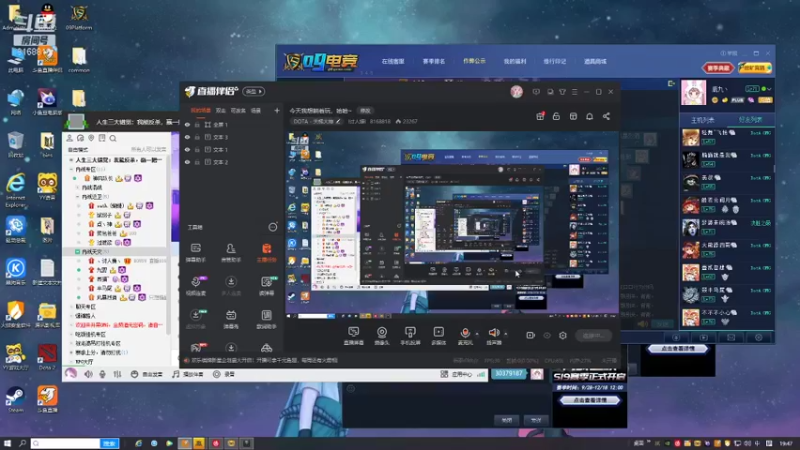The width and height of the screenshot is (800, 450).
Task: Collapse the 内战专区 group in YY tree
Action: (x=71, y=169)
